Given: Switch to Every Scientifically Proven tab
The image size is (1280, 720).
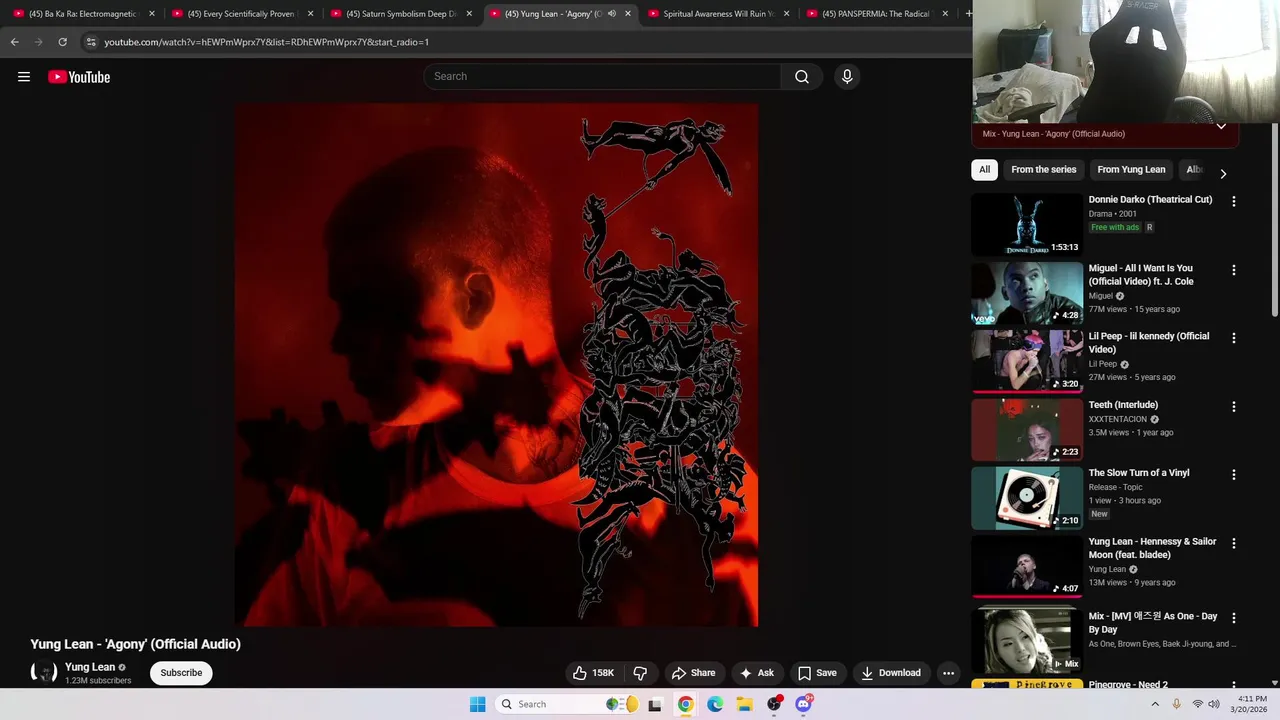Looking at the screenshot, I should click(x=240, y=14).
